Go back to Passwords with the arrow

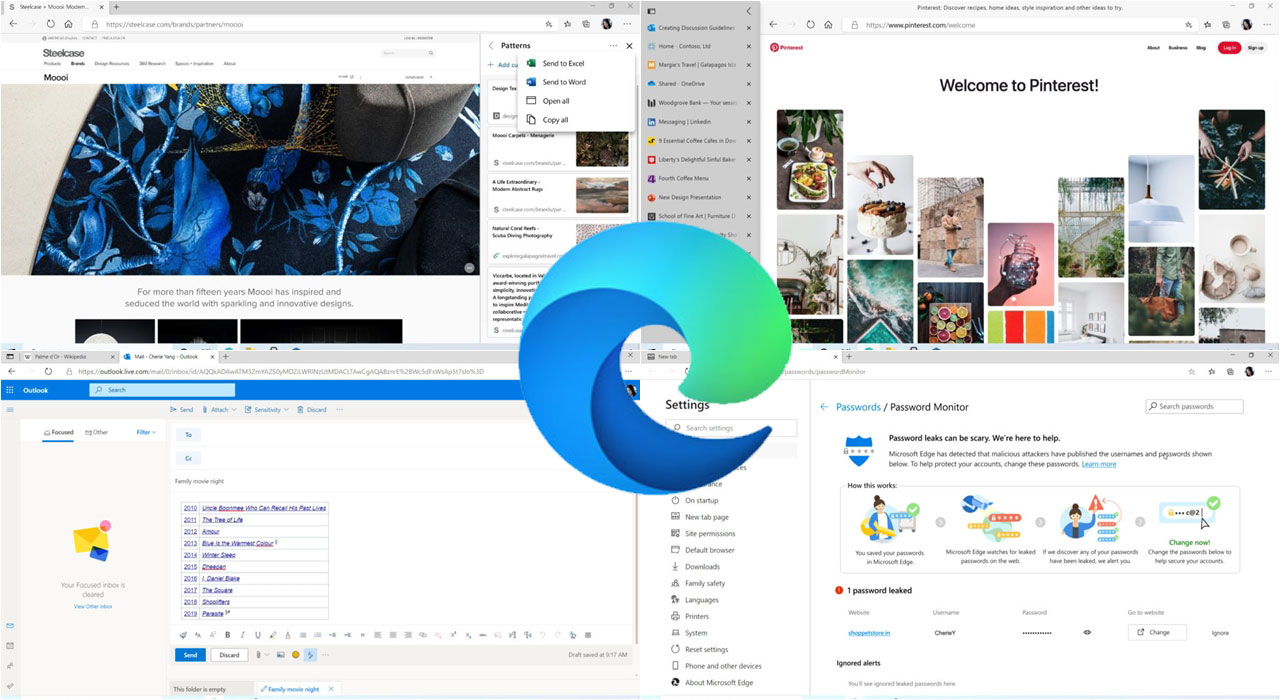pos(824,407)
